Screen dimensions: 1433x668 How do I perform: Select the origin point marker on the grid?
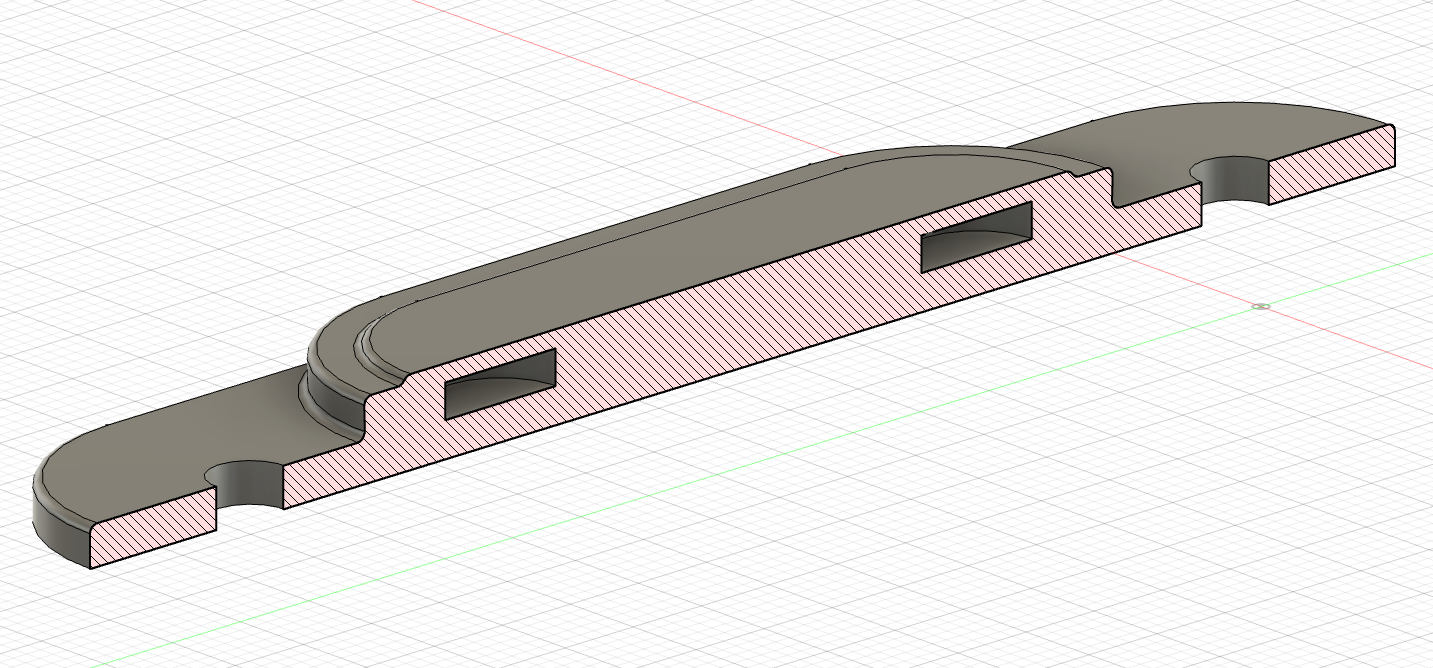click(x=1262, y=306)
